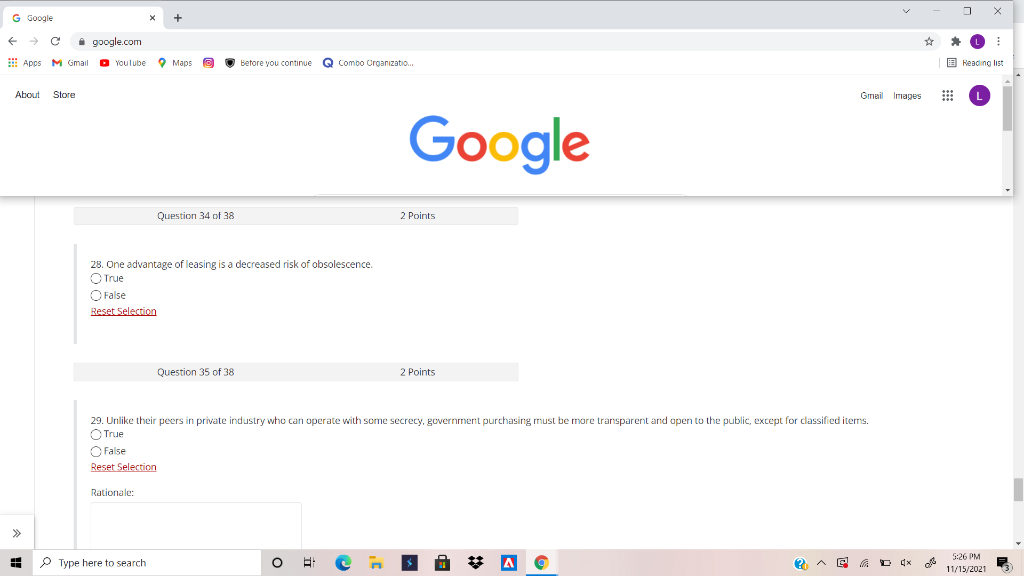Click inside the Rationale text box

coord(195,525)
